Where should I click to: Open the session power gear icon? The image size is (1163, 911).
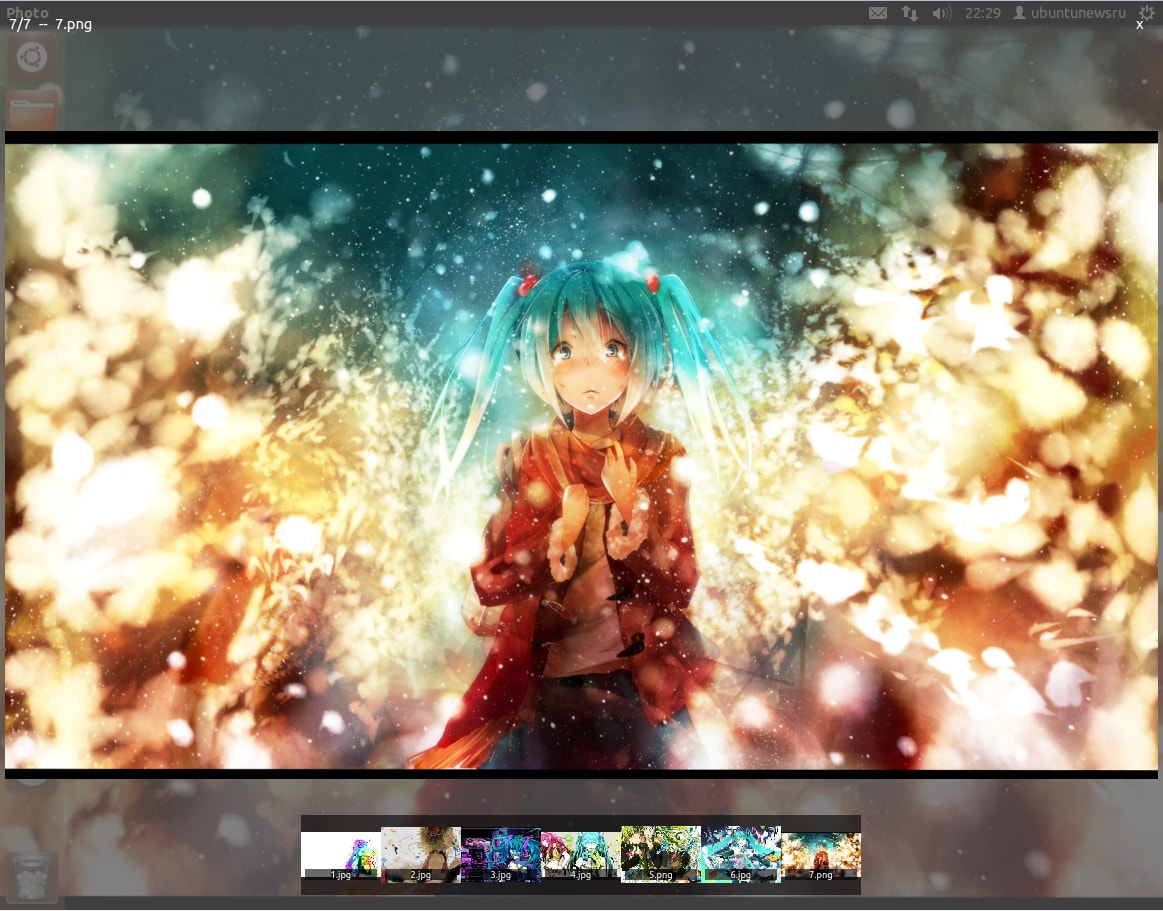[1146, 12]
